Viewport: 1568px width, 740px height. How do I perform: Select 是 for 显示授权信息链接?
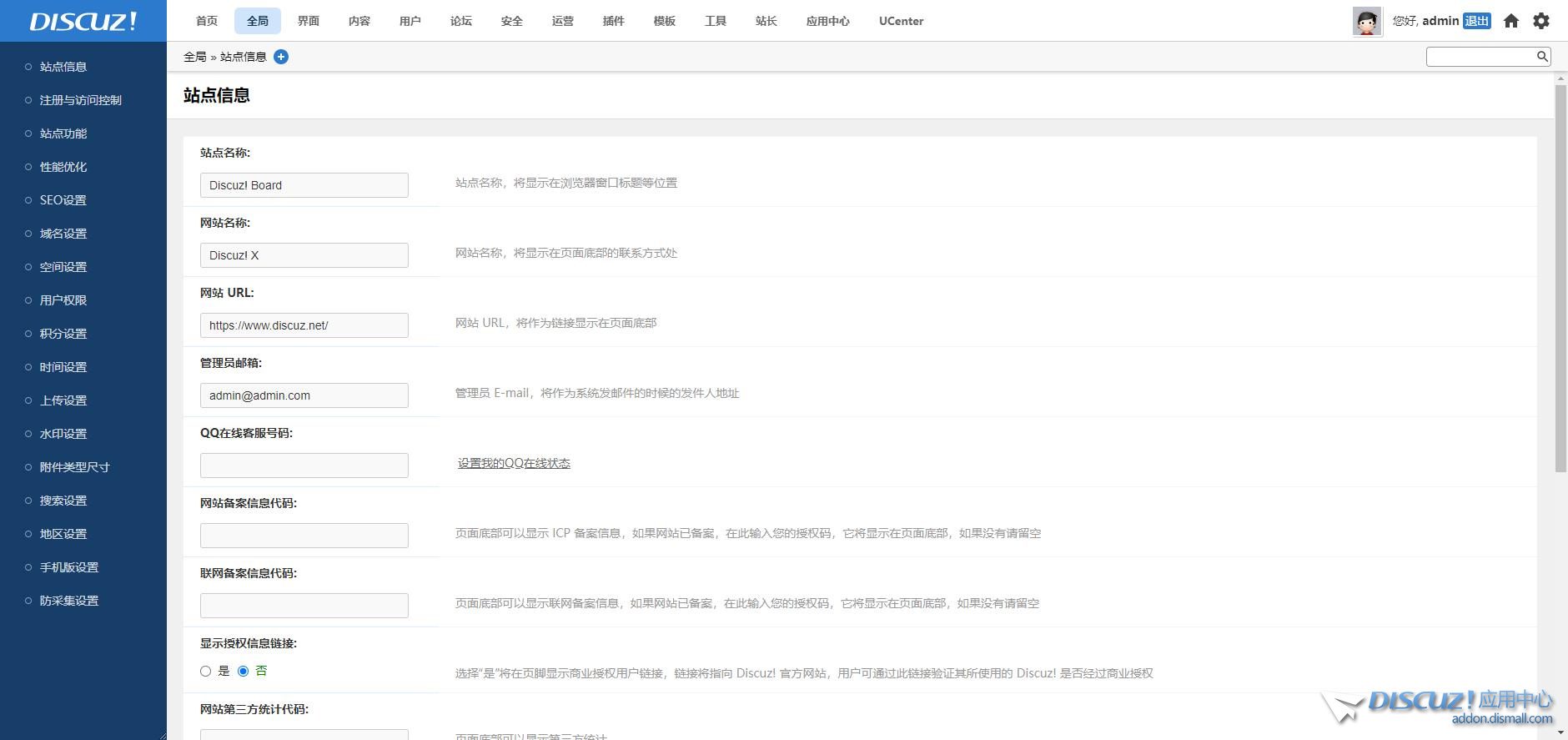point(206,671)
